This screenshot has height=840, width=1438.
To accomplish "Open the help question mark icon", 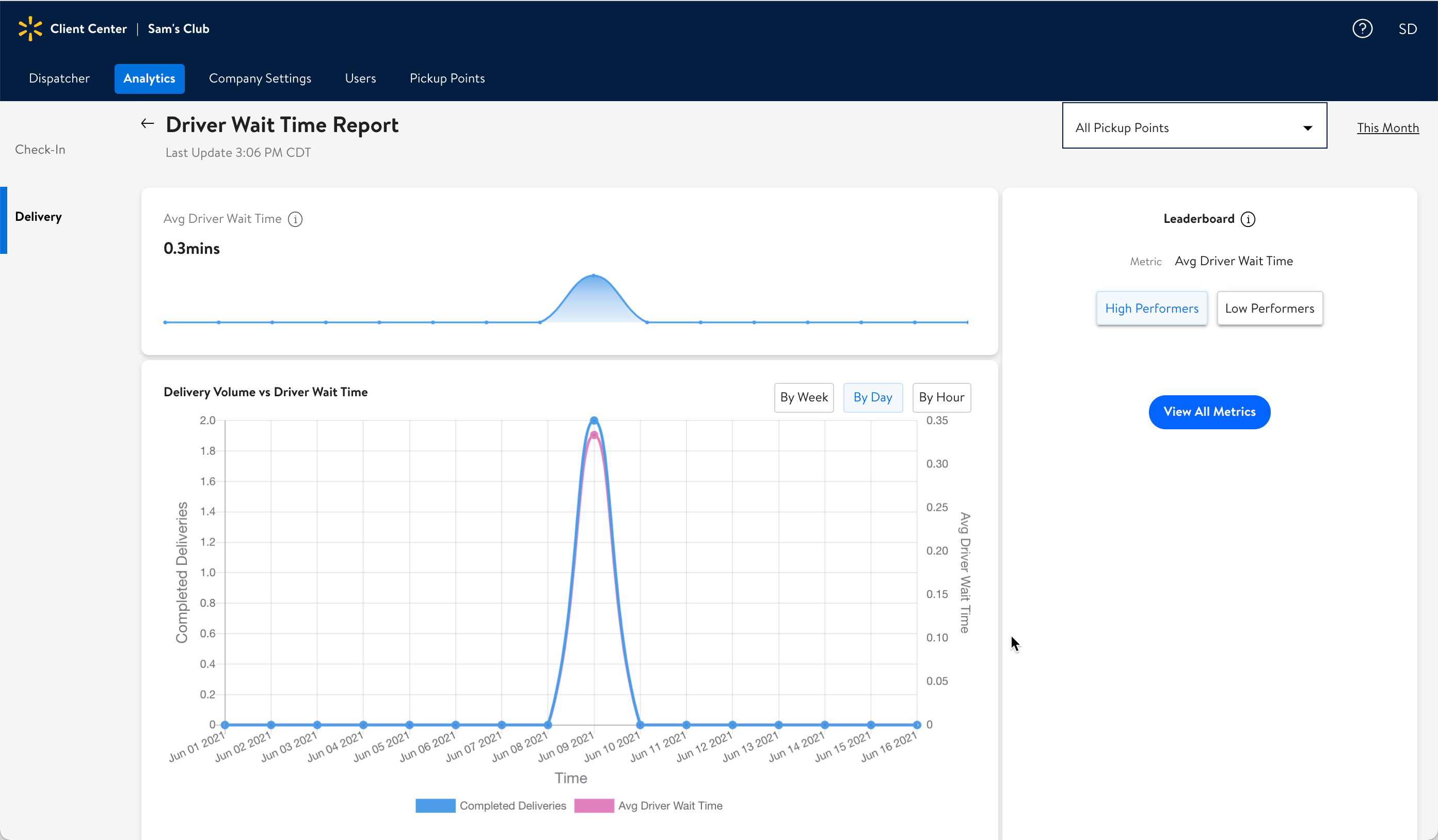I will (1362, 28).
